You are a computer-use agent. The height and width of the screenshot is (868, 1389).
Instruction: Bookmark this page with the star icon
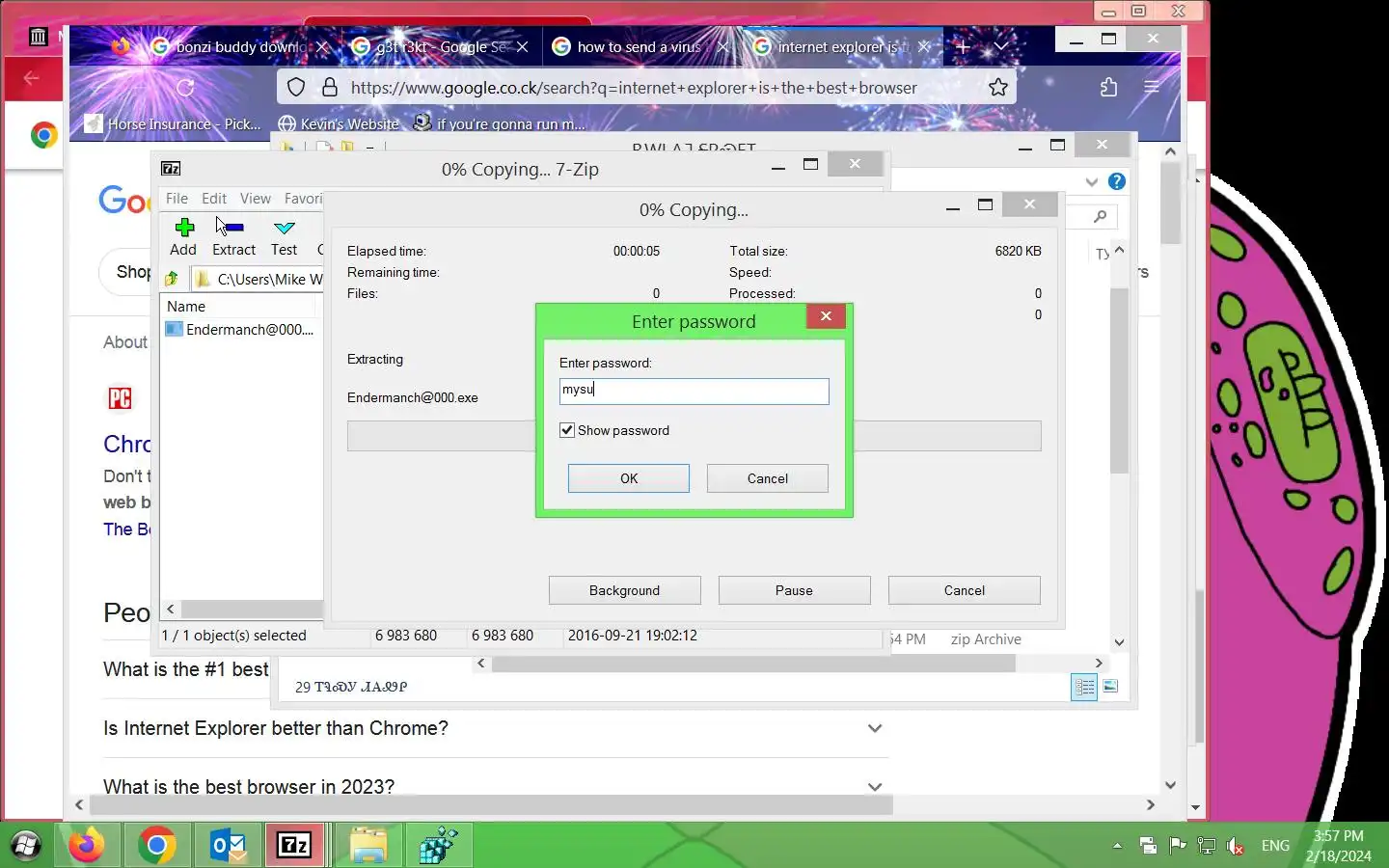998,87
